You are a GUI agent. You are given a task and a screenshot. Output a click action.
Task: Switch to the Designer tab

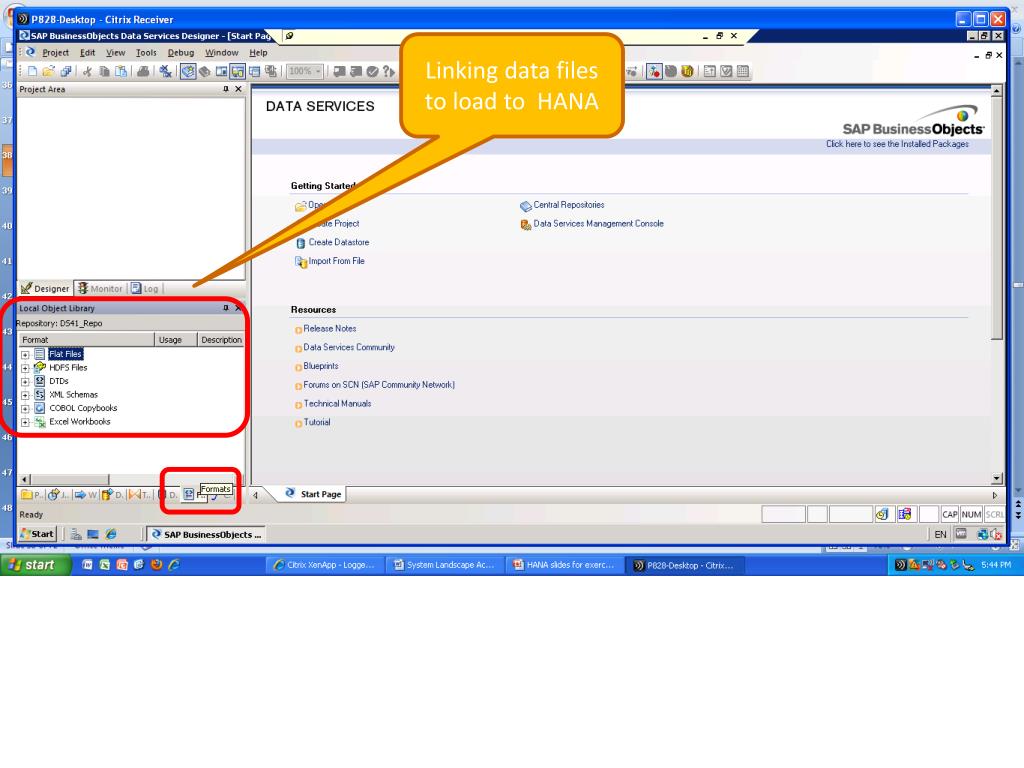click(45, 288)
